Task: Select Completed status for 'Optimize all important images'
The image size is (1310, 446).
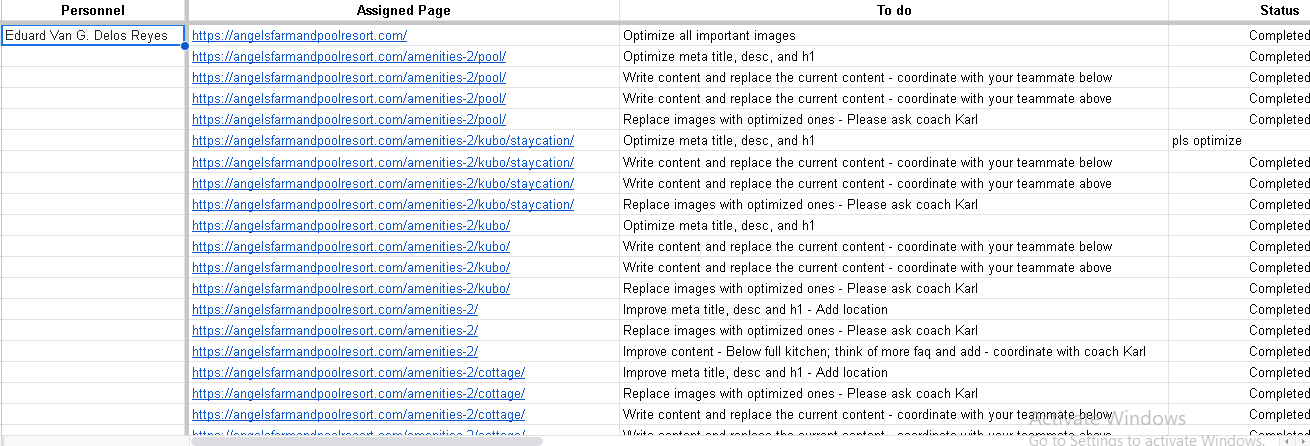Action: pyautogui.click(x=1278, y=35)
